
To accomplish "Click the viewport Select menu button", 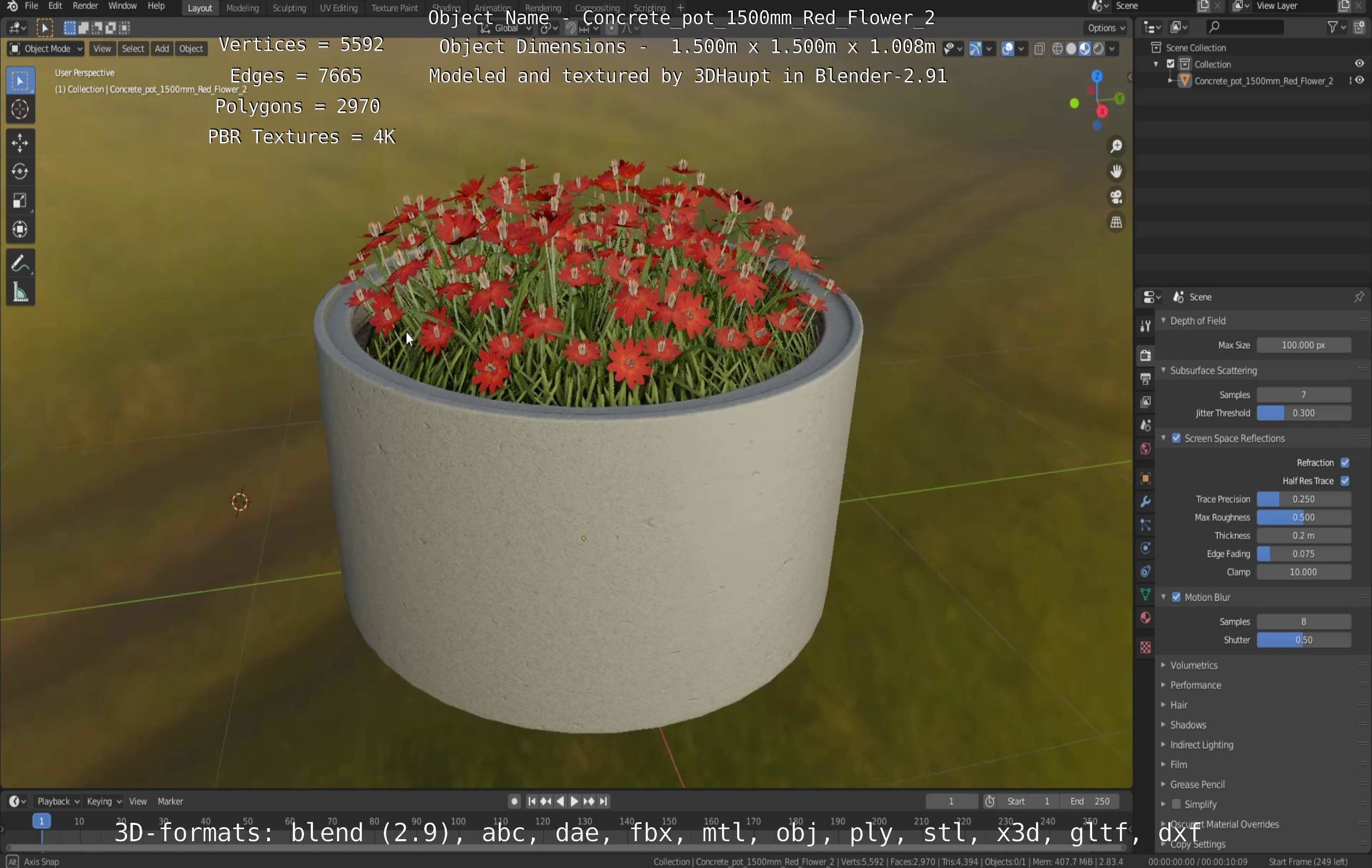I will [133, 48].
